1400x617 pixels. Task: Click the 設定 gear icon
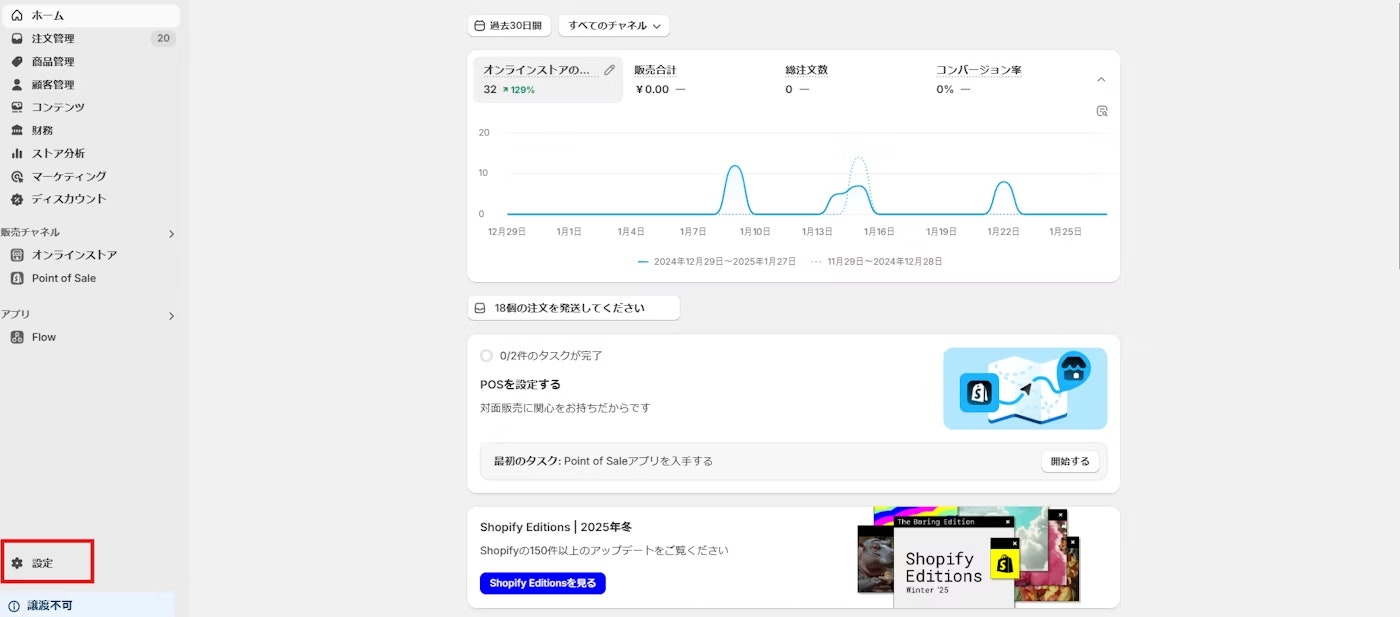click(x=17, y=563)
